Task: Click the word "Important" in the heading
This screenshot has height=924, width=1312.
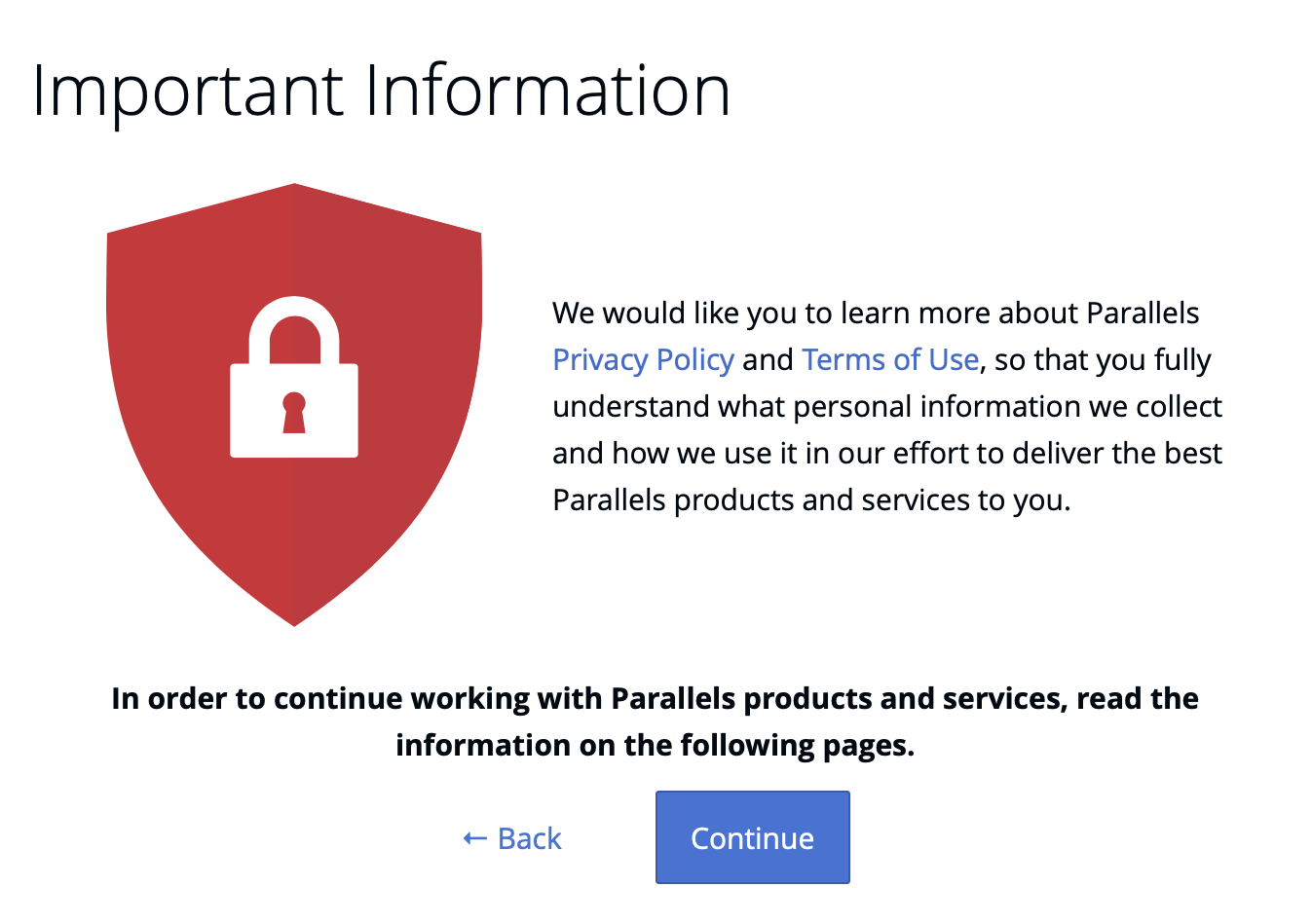Action: click(188, 92)
